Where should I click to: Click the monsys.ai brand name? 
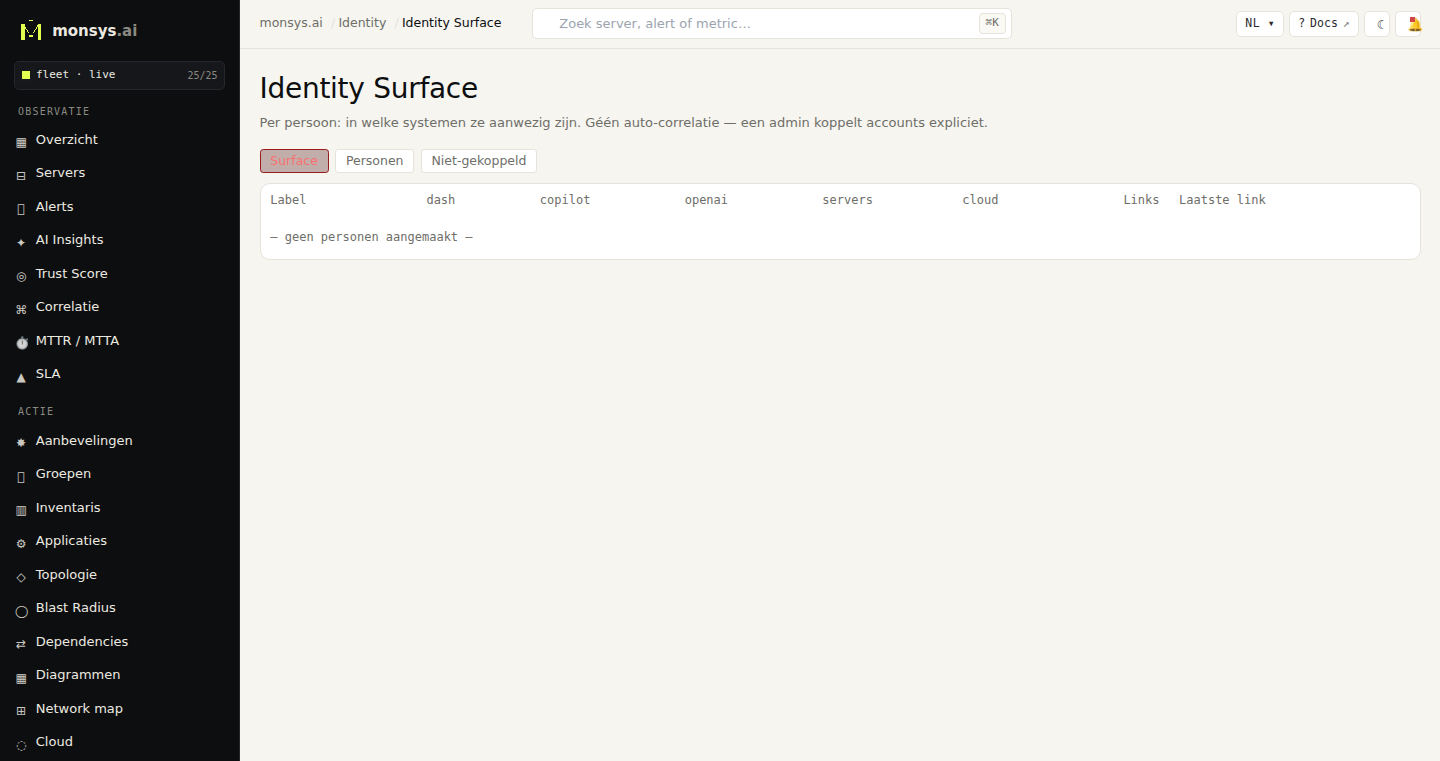click(95, 31)
